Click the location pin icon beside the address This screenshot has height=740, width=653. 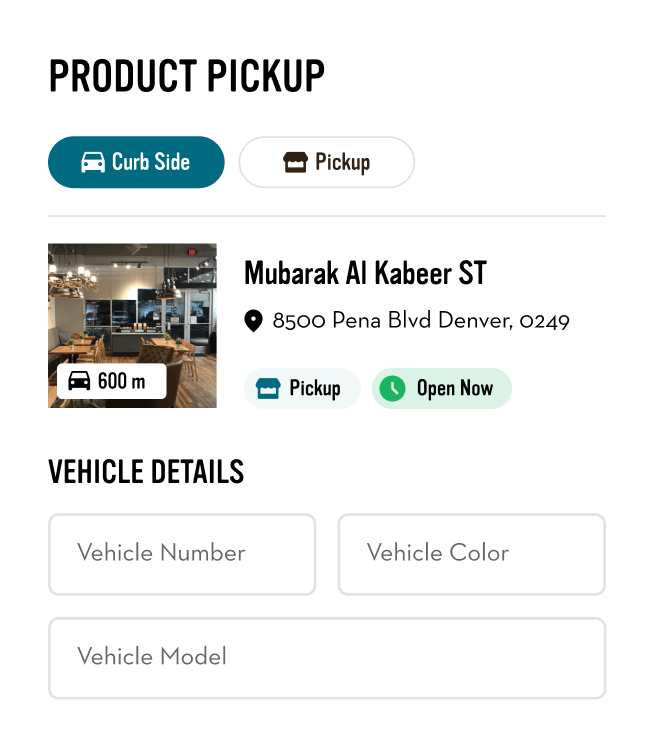tap(254, 321)
